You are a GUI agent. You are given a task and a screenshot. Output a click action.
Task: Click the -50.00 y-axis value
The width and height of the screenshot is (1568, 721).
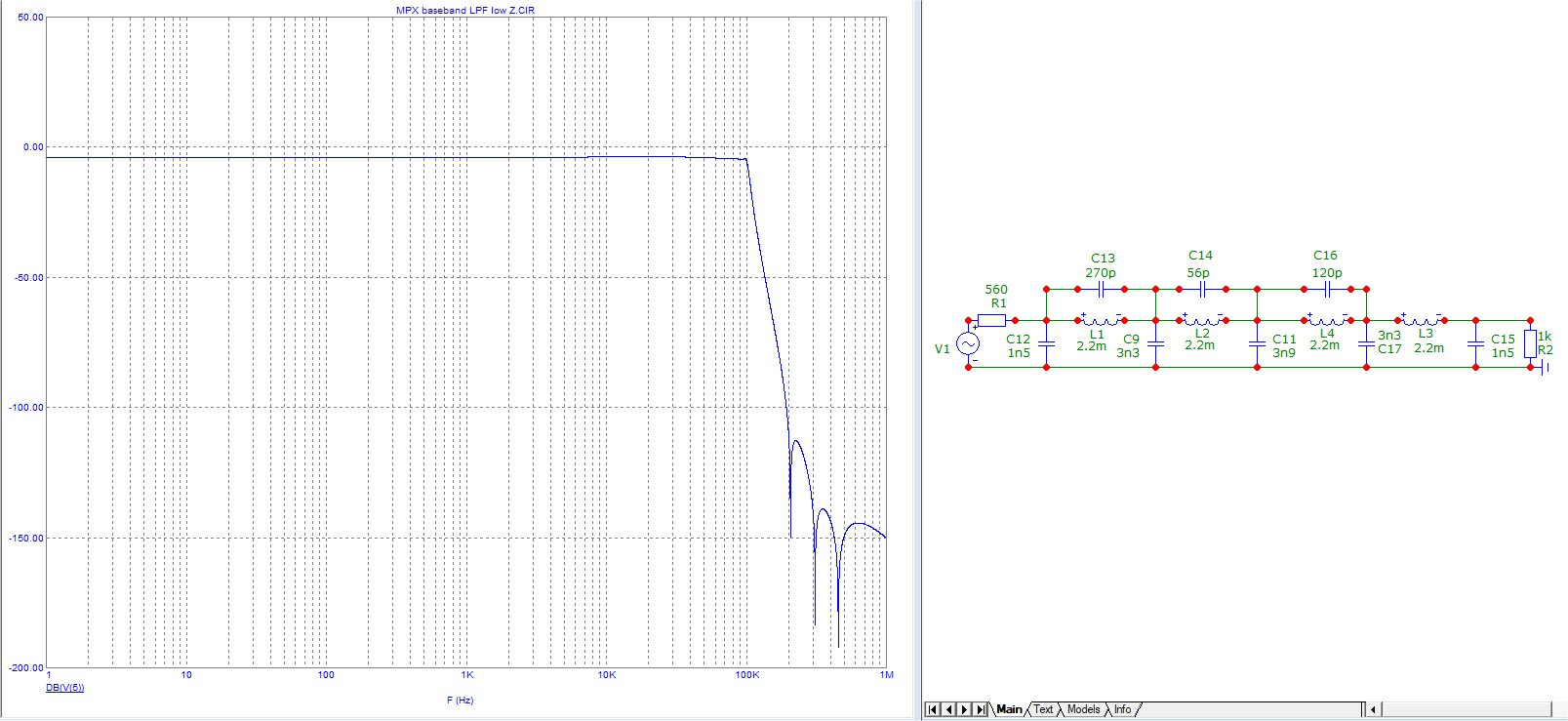(x=29, y=278)
